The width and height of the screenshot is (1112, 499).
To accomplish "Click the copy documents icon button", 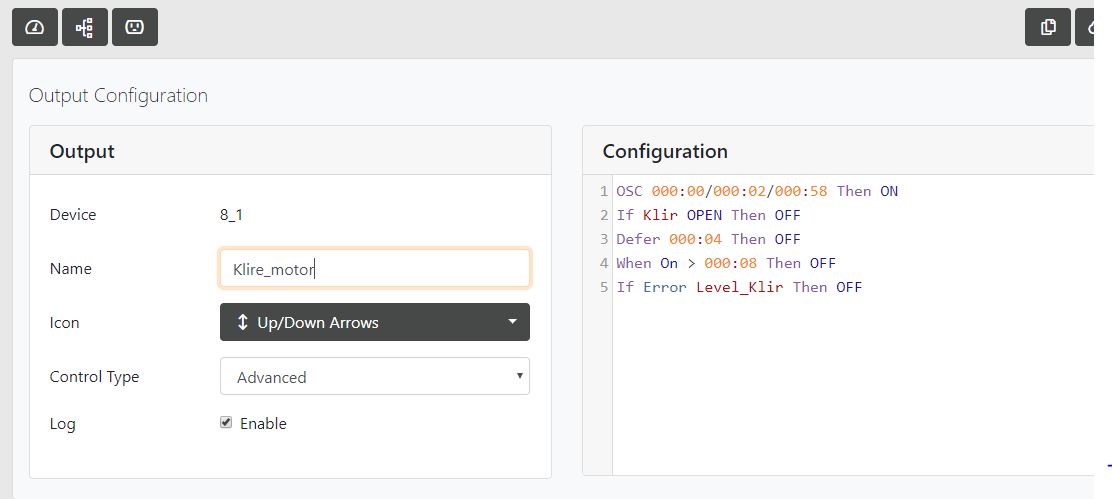I will click(x=1047, y=28).
